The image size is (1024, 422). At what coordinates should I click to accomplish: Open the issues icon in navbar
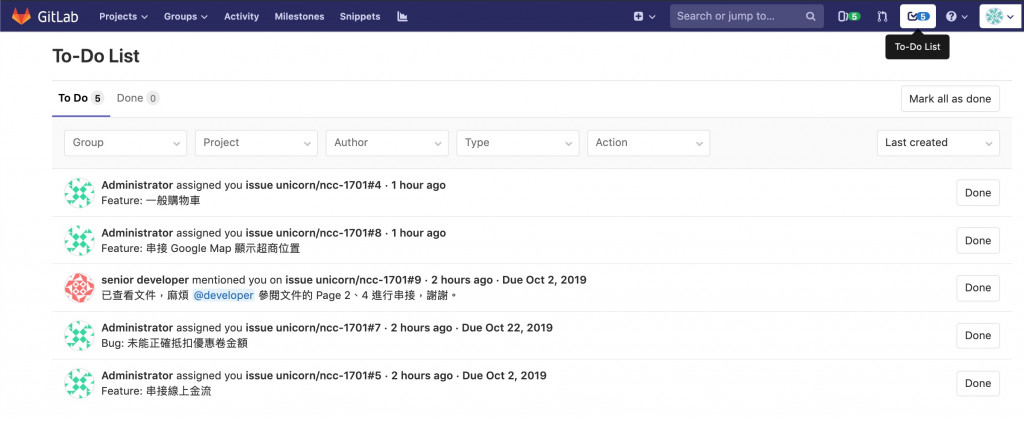pyautogui.click(x=847, y=17)
